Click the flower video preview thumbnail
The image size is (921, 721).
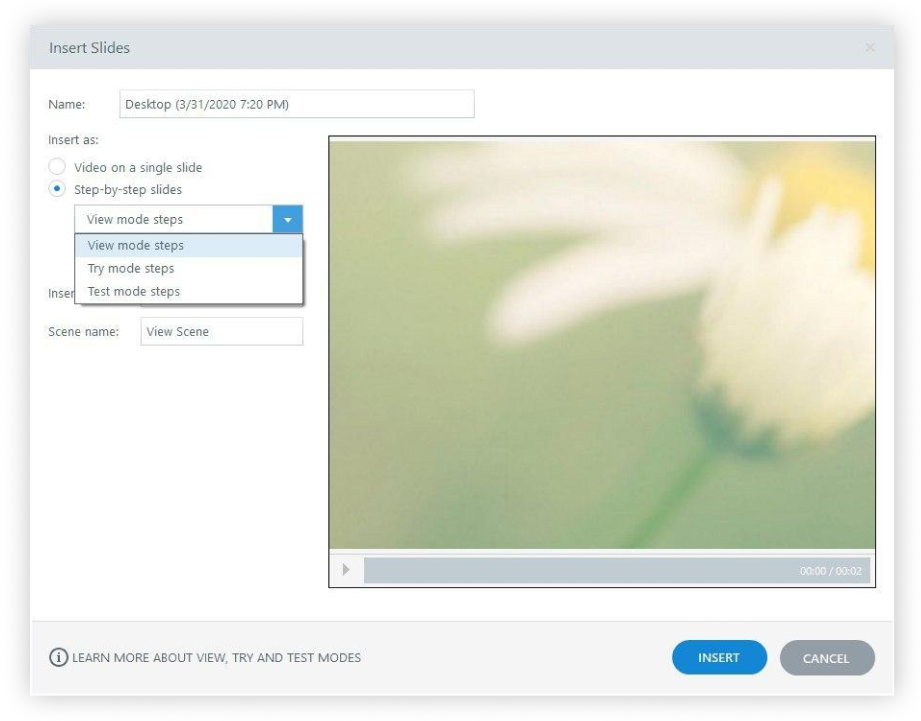(602, 345)
